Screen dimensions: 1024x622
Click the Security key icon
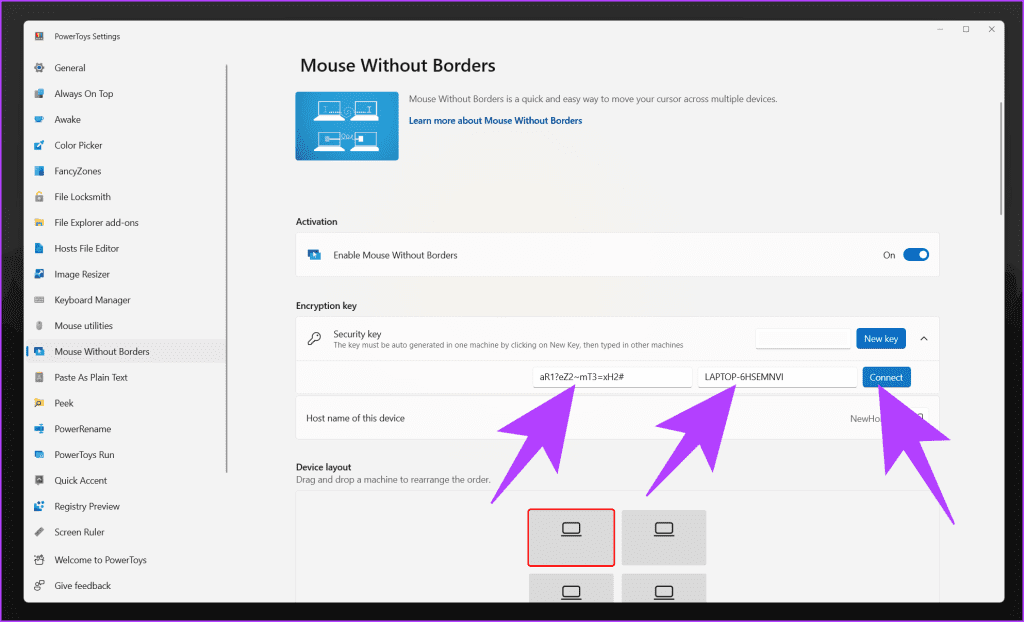click(x=314, y=338)
